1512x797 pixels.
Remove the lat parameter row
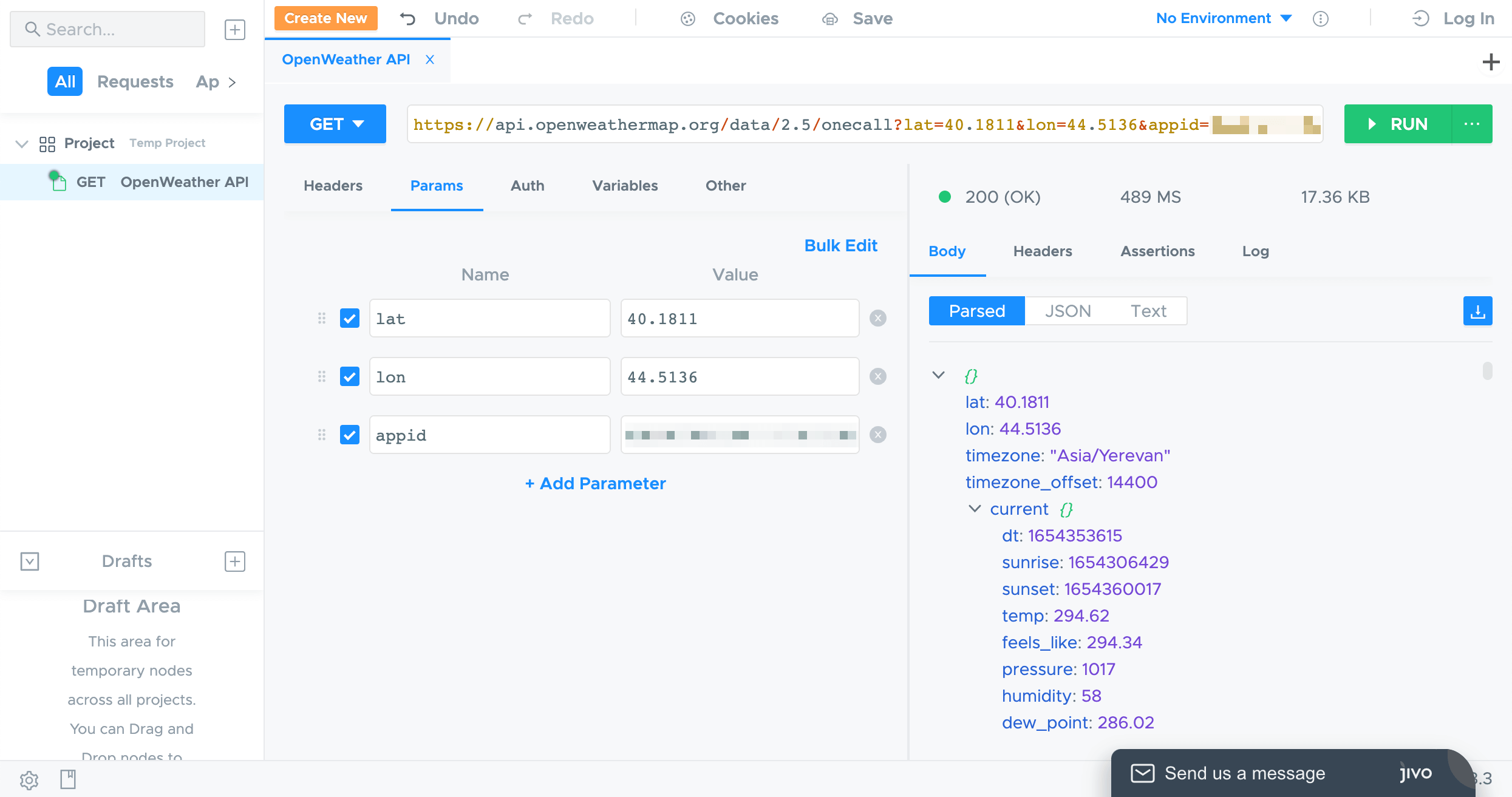878,318
